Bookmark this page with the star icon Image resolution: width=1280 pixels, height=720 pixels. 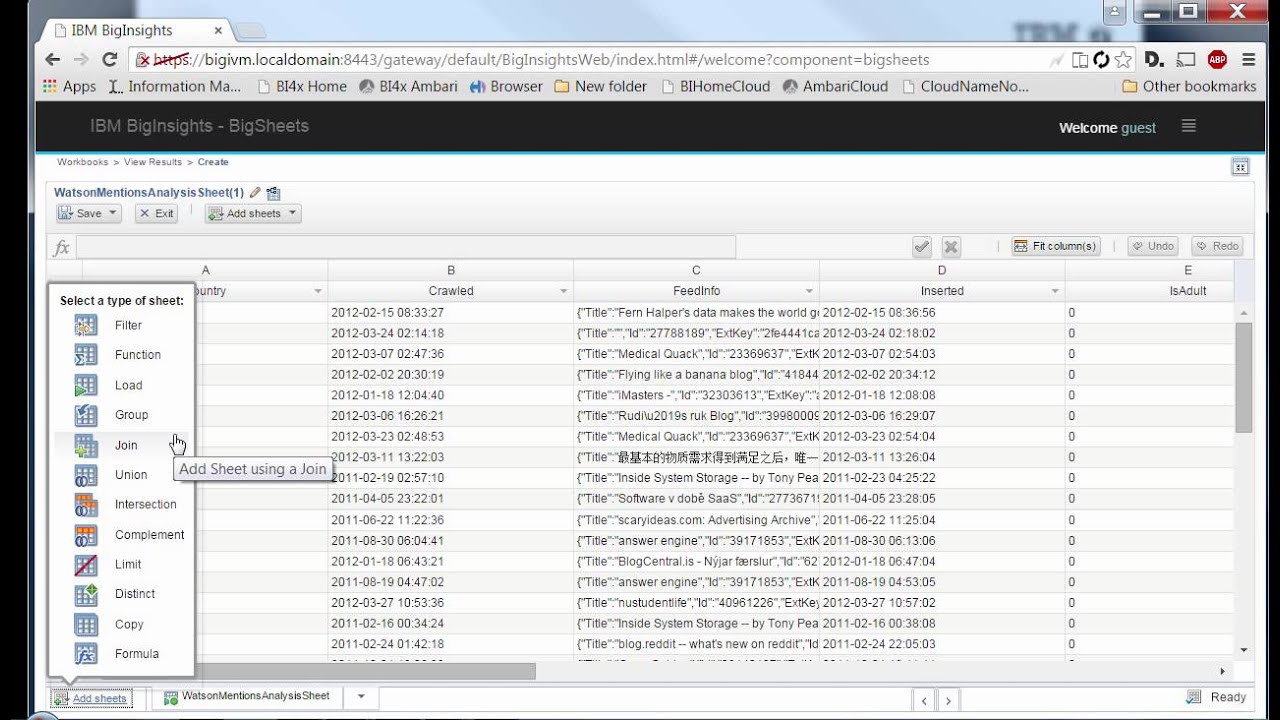pyautogui.click(x=1123, y=59)
